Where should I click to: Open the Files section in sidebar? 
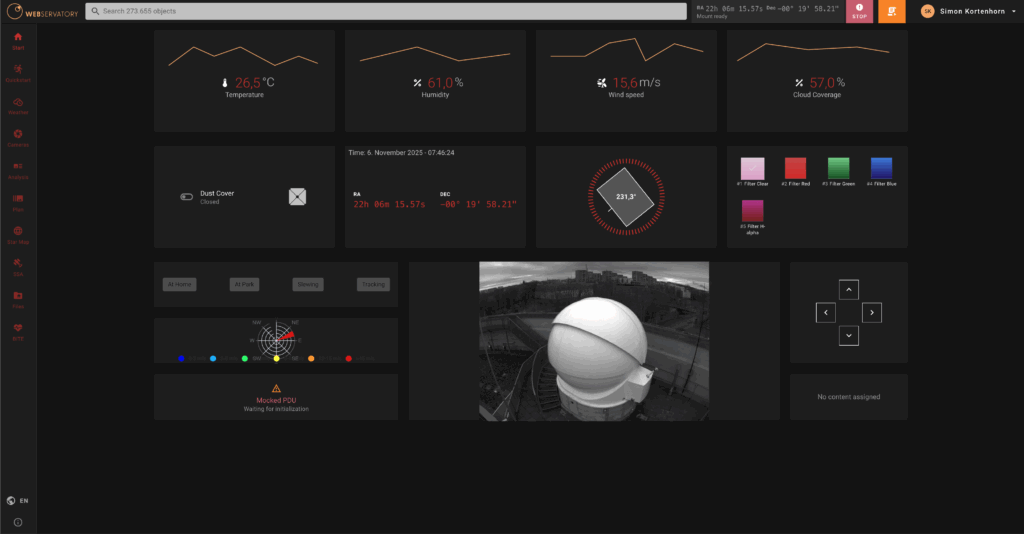pos(17,300)
